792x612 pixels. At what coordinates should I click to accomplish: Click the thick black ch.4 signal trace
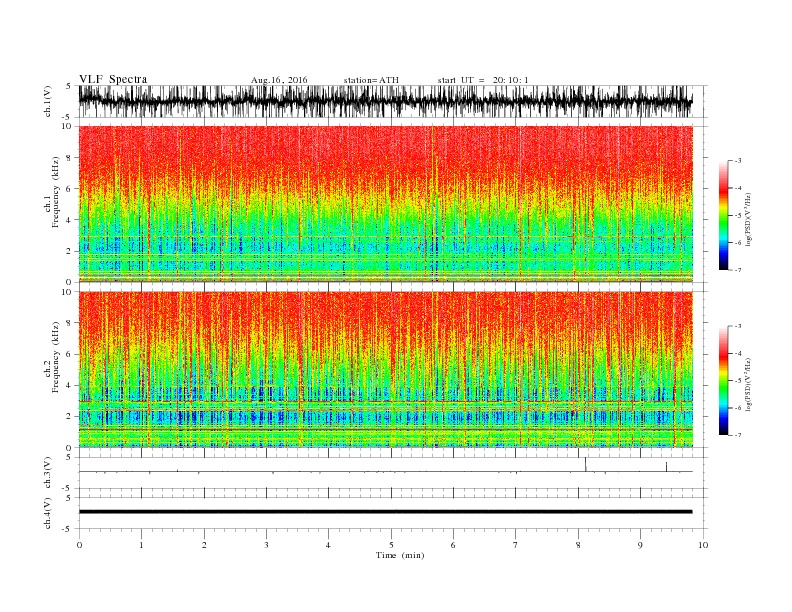point(386,512)
